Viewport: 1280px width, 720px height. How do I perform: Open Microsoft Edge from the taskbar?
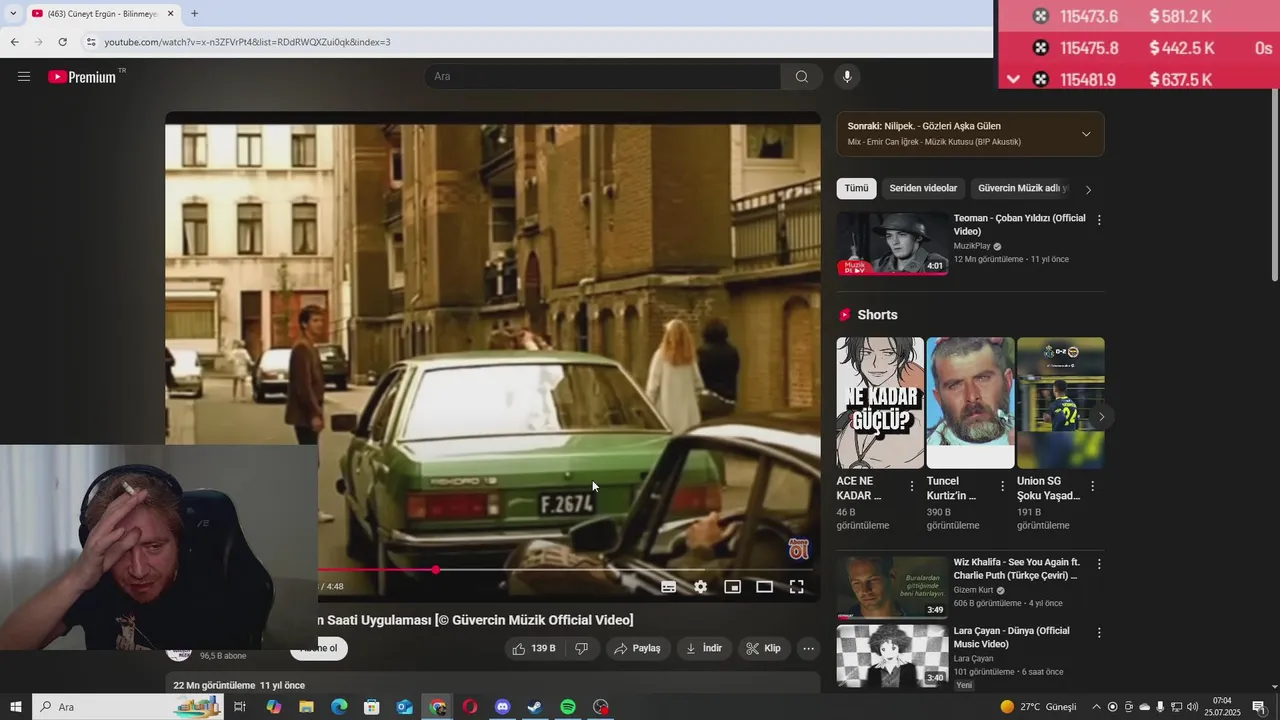(x=339, y=707)
